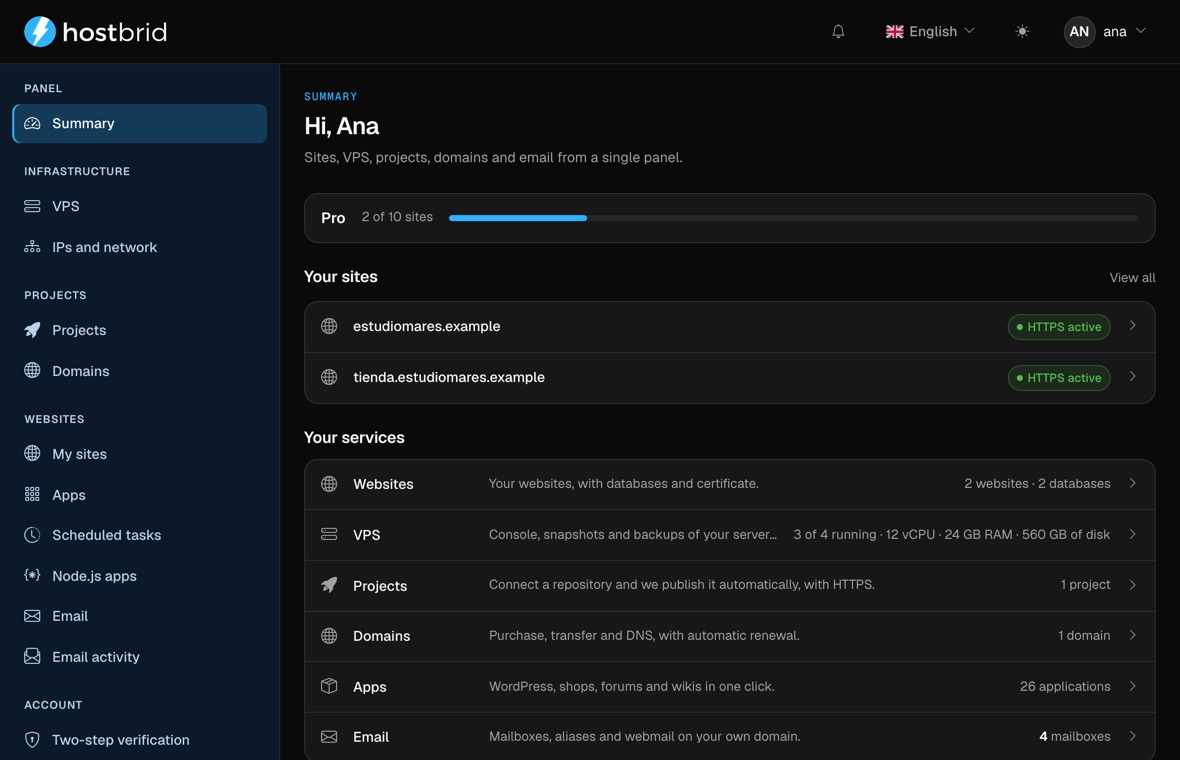Click the Apps service box icon
This screenshot has height=760, width=1180.
(329, 686)
